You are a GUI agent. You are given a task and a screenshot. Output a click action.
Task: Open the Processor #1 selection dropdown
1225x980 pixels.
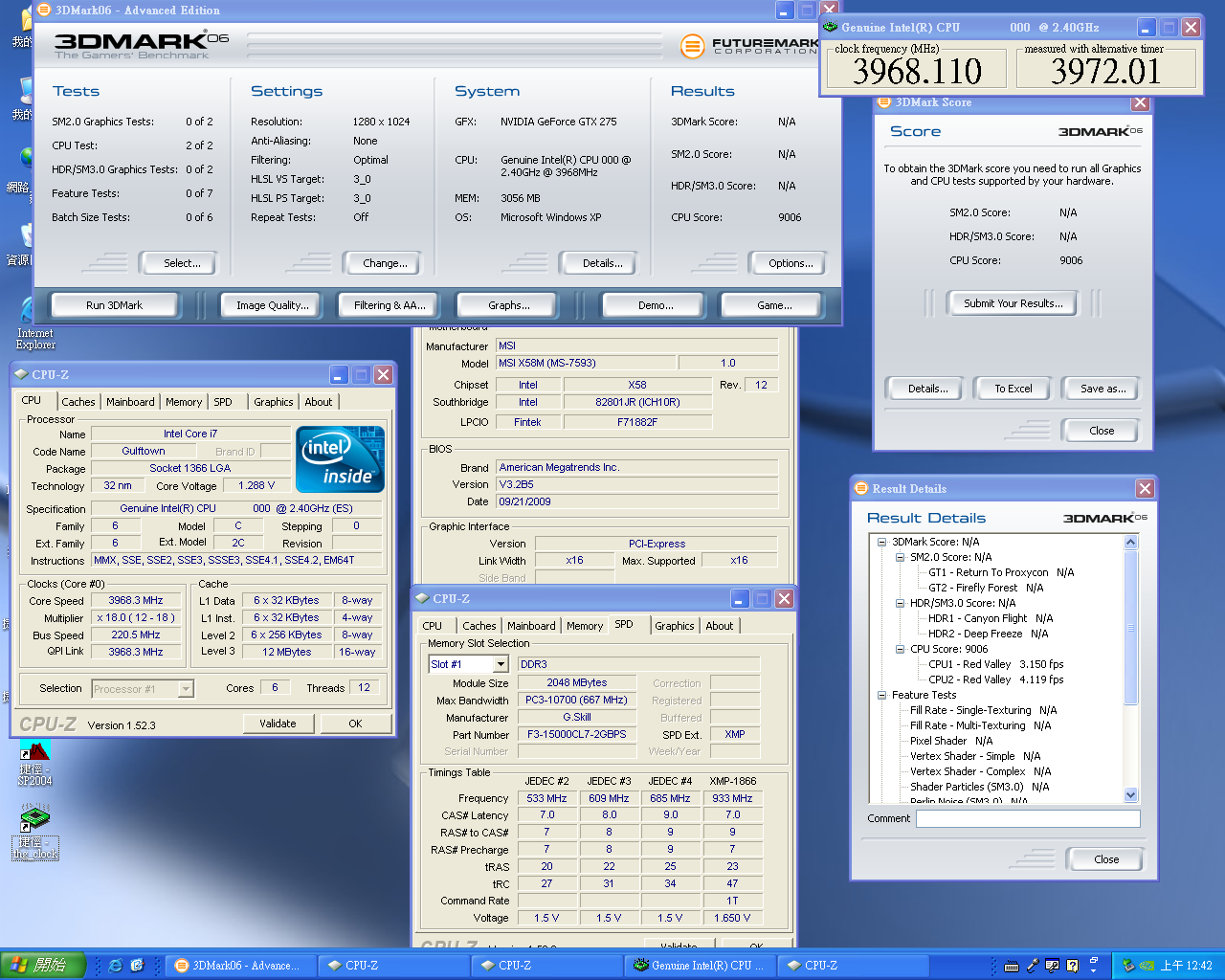point(186,689)
